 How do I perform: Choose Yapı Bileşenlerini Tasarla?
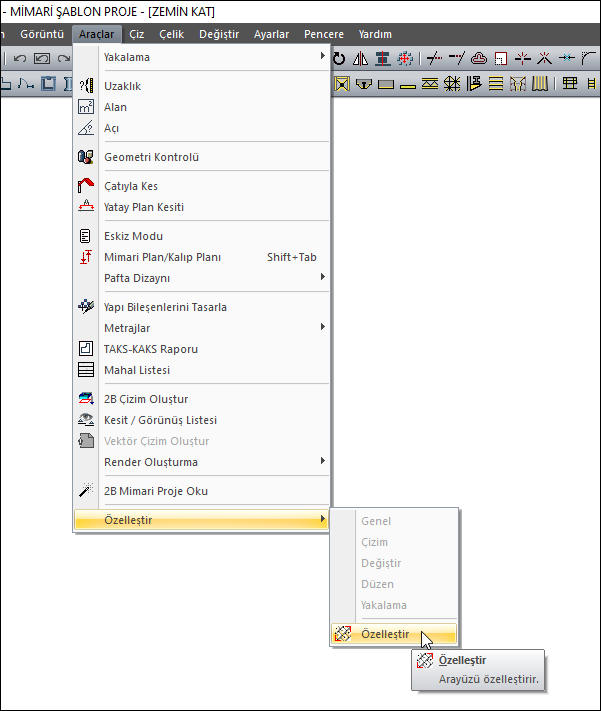pyautogui.click(x=202, y=307)
